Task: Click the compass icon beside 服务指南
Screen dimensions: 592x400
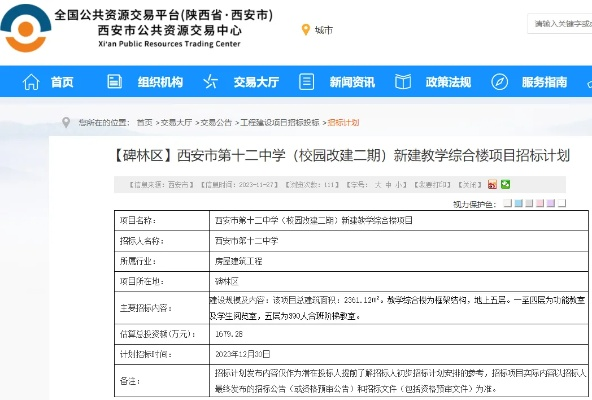Action: click(x=499, y=82)
